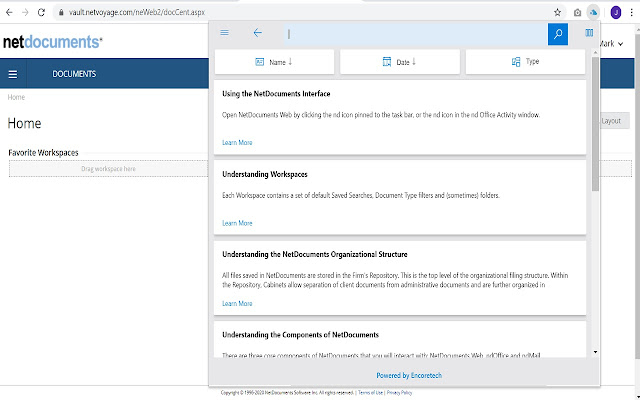Go back in browser history
The image size is (640, 400).
(9, 13)
